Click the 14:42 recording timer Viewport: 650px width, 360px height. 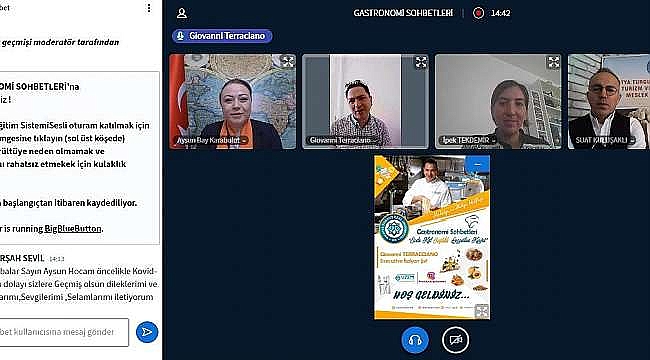tap(500, 13)
